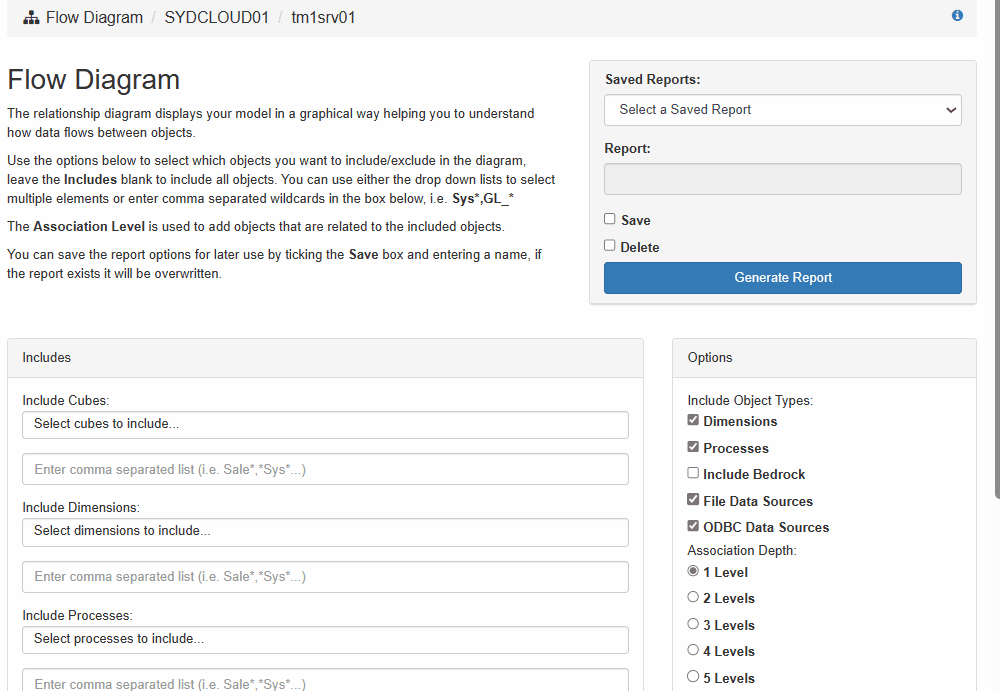1000x691 pixels.
Task: Open the Select dimensions to include list
Action: [325, 531]
